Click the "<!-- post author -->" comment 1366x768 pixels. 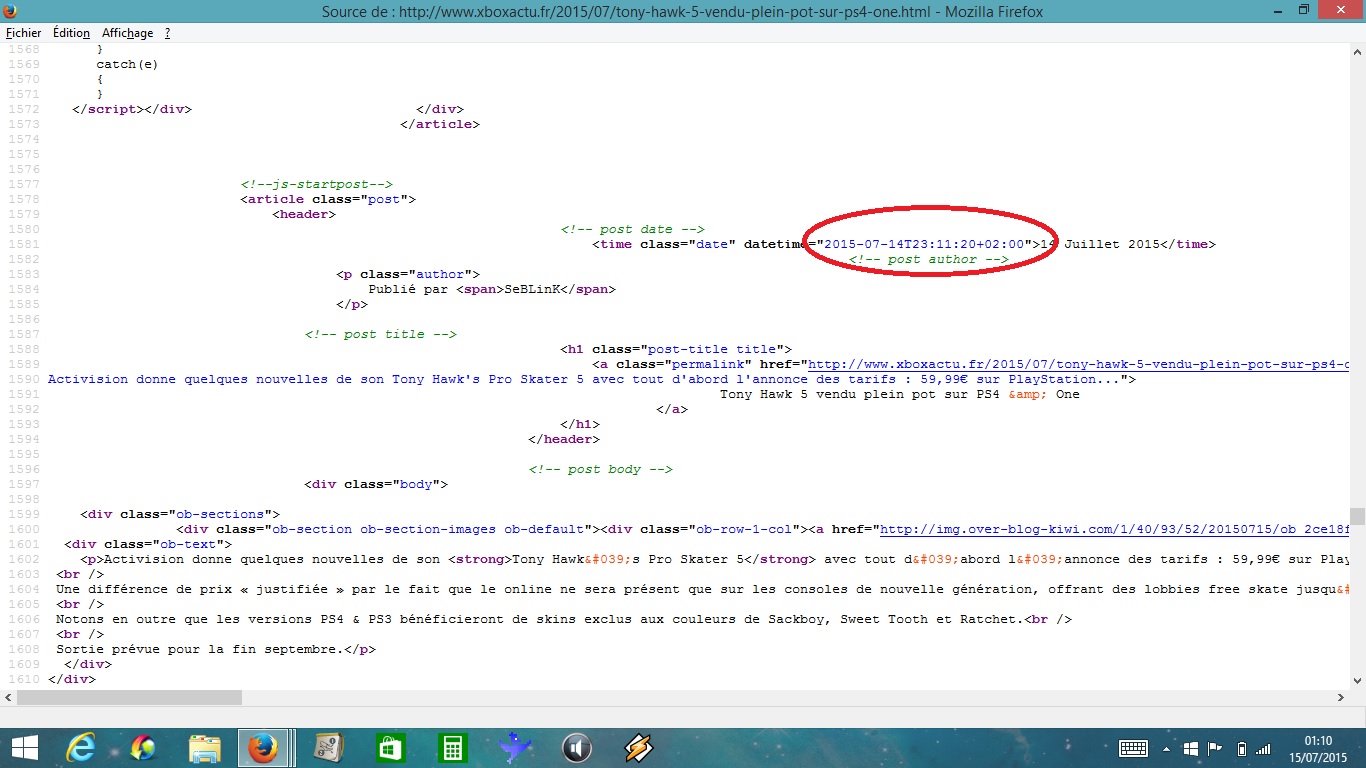tap(928, 259)
